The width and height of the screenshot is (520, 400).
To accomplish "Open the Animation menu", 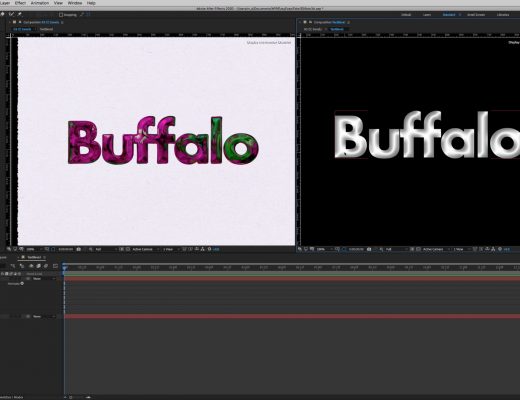I will click(40, 3).
